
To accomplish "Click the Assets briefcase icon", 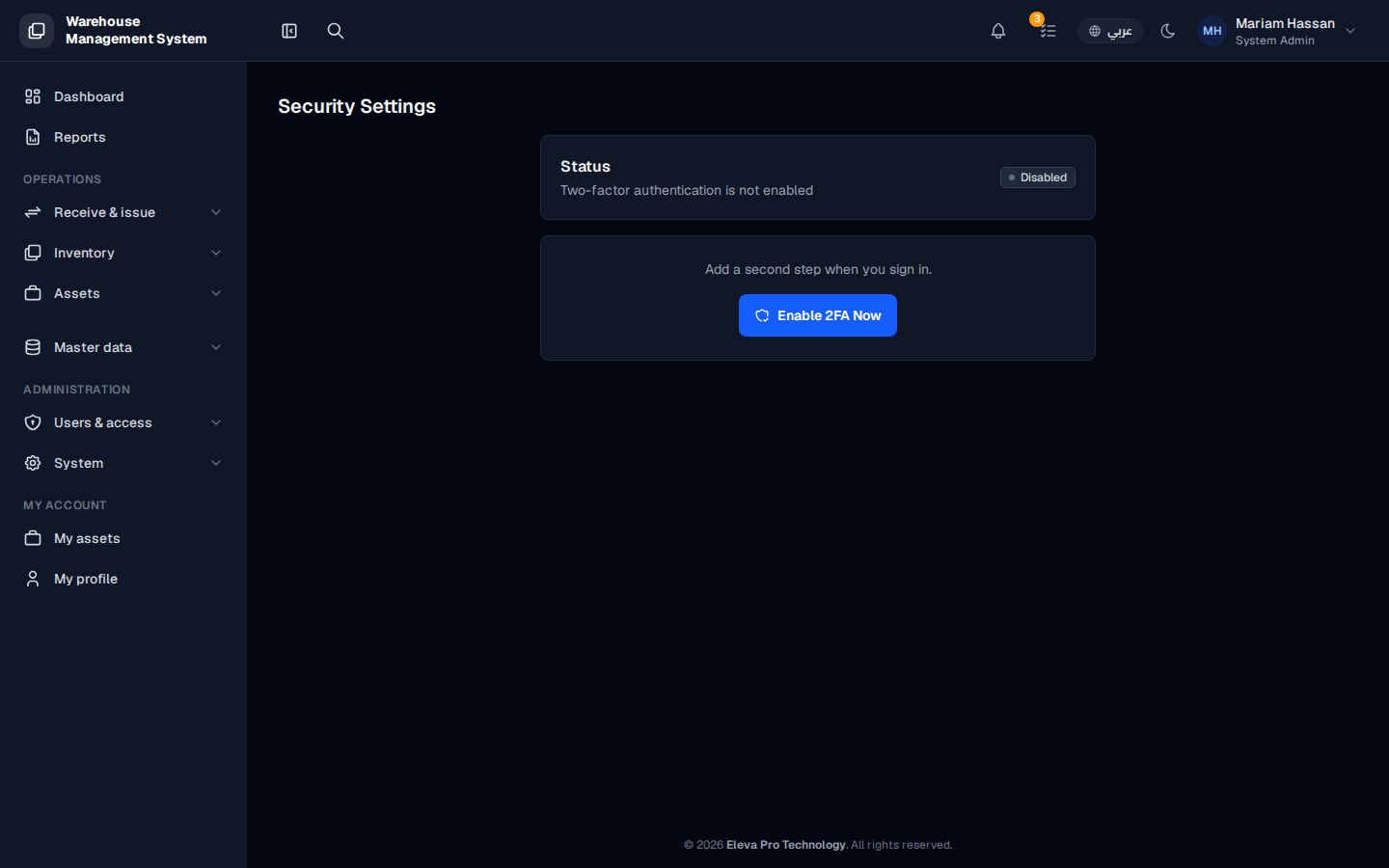I will point(33,293).
